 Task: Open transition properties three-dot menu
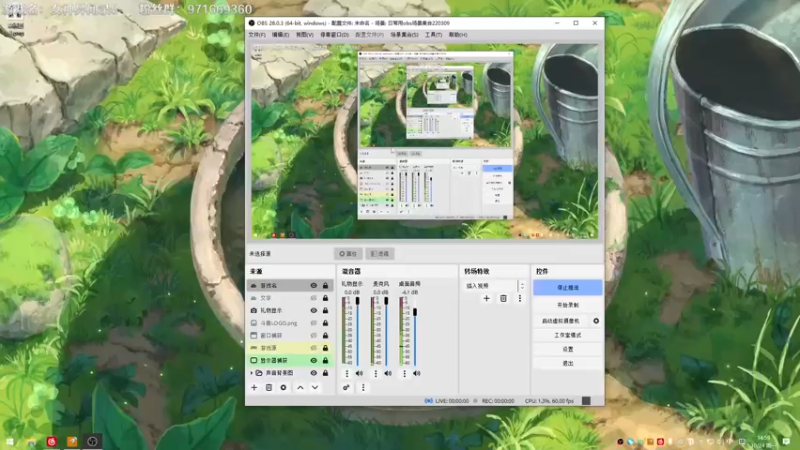tap(520, 298)
